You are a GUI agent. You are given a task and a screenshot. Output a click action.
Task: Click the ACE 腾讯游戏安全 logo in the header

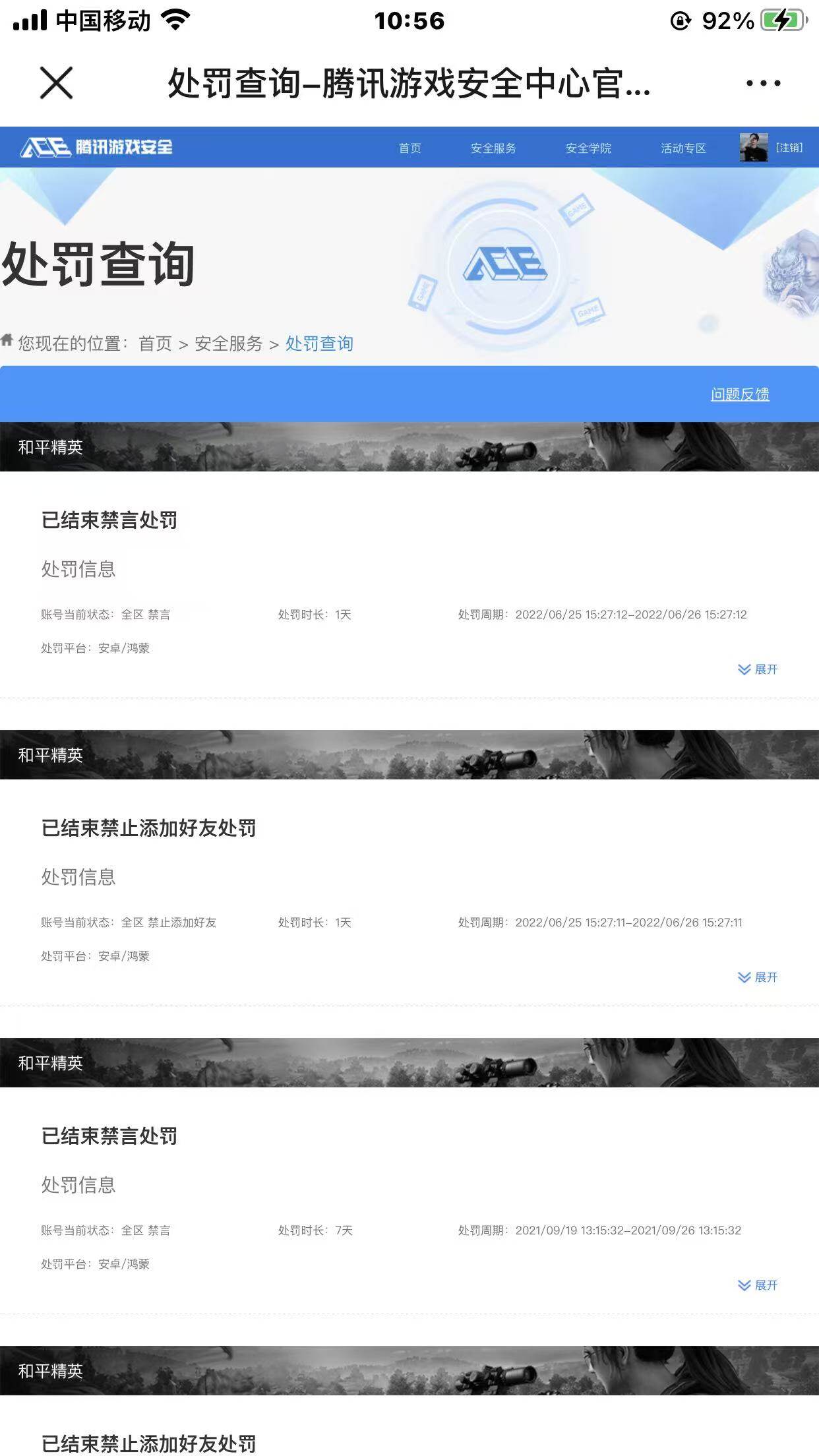pyautogui.click(x=96, y=147)
